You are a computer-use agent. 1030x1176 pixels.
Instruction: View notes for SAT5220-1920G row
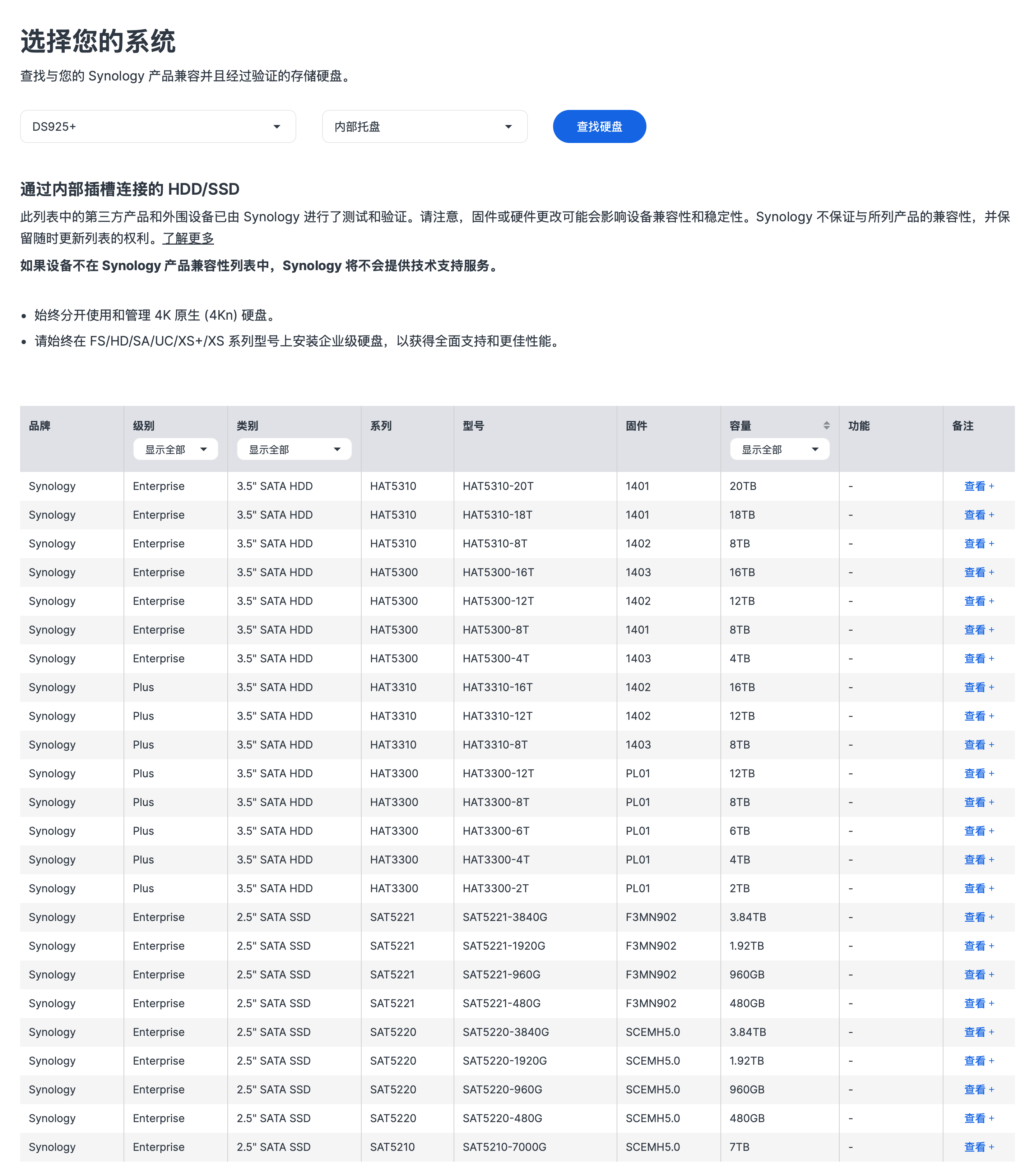979,1061
